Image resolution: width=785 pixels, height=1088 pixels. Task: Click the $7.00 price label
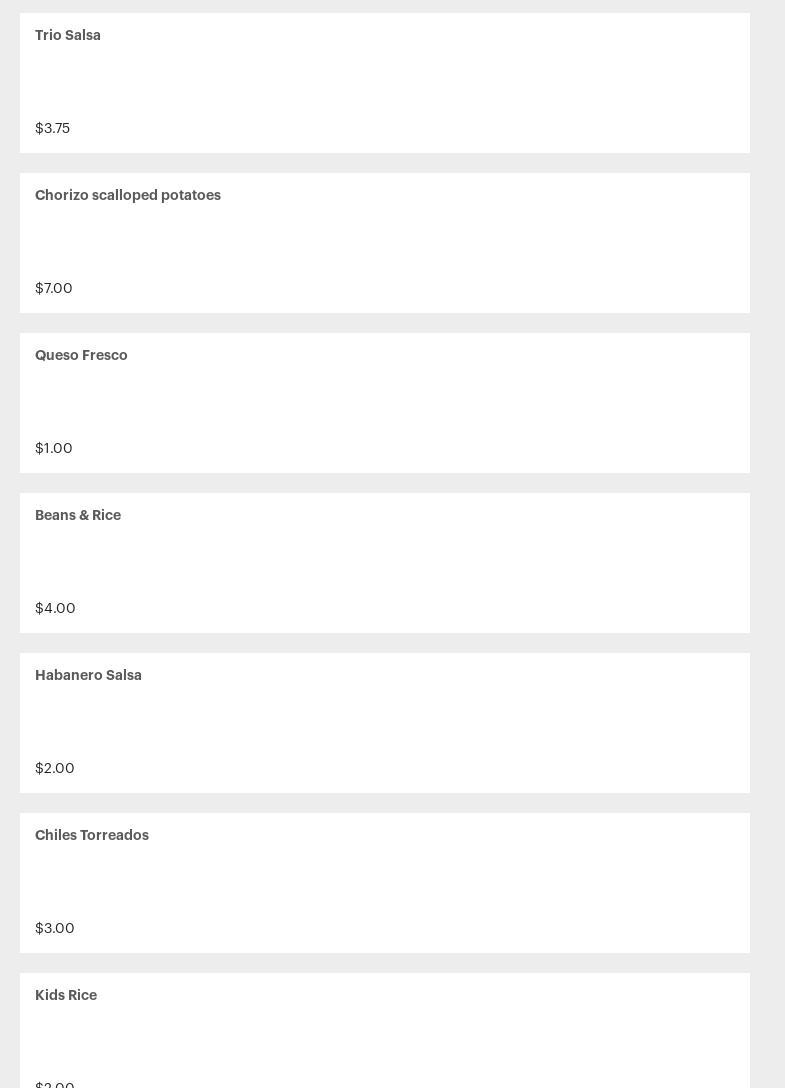54,288
